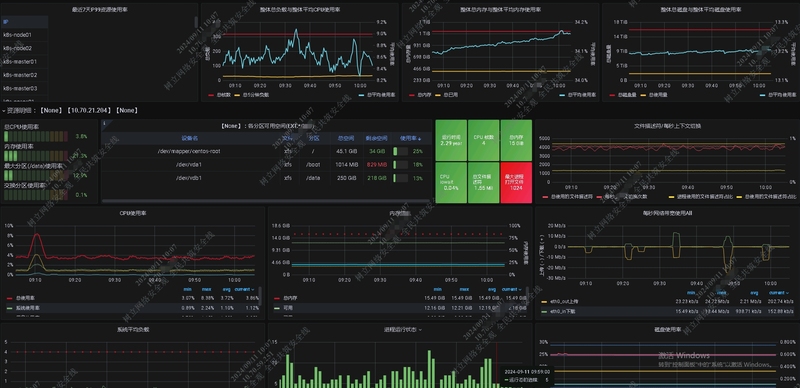Click the sort arrow in the 使用率 column header
The width and height of the screenshot is (800, 388).
point(420,138)
